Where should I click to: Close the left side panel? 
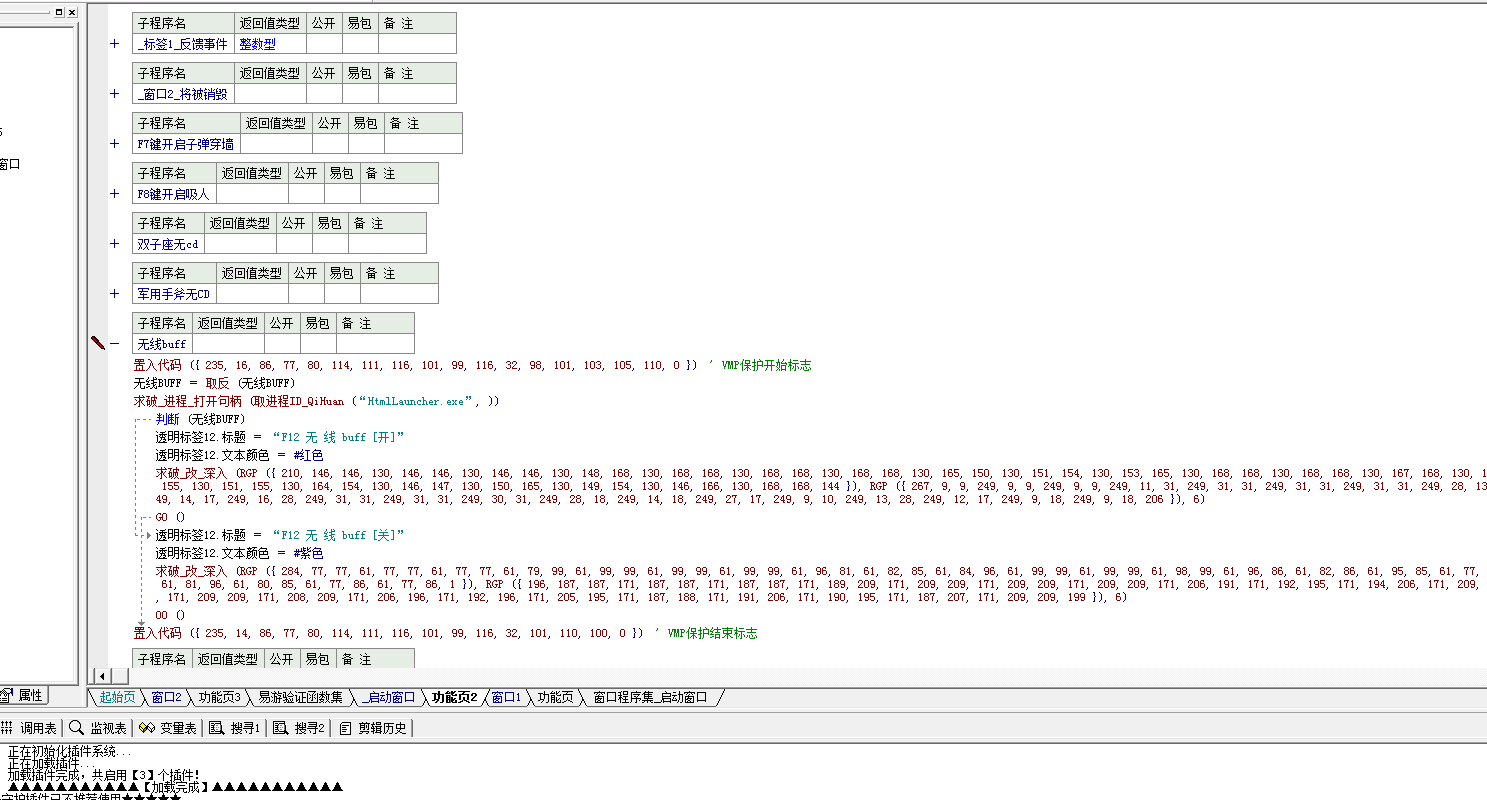point(71,12)
